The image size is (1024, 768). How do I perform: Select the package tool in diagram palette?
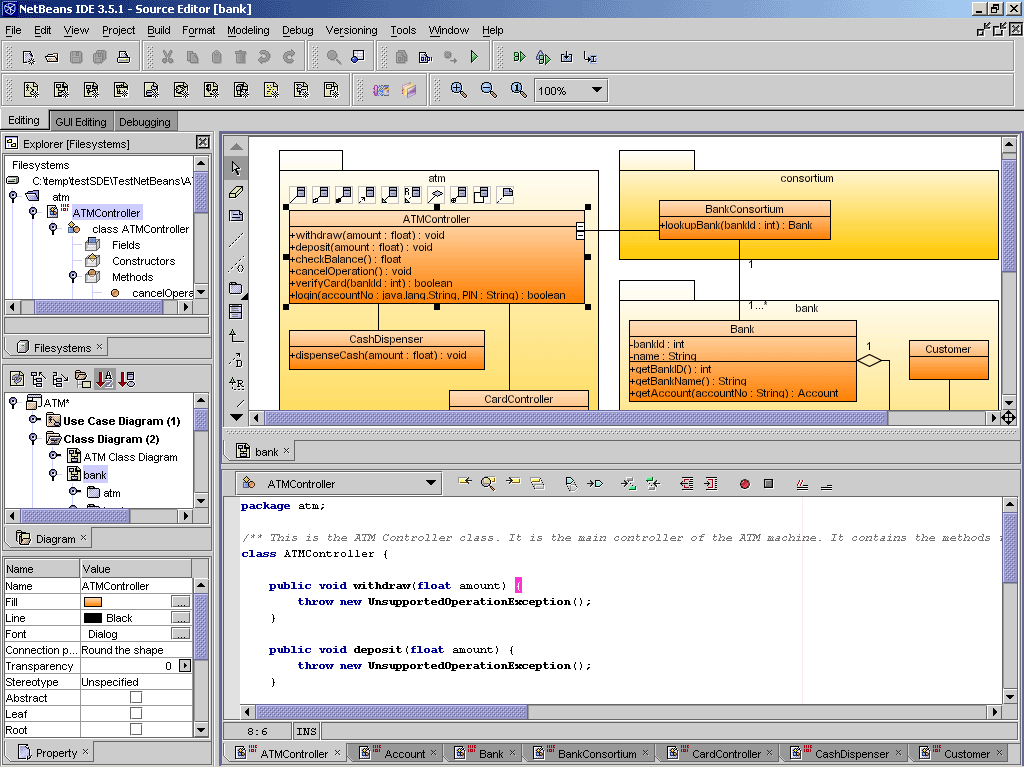(236, 288)
